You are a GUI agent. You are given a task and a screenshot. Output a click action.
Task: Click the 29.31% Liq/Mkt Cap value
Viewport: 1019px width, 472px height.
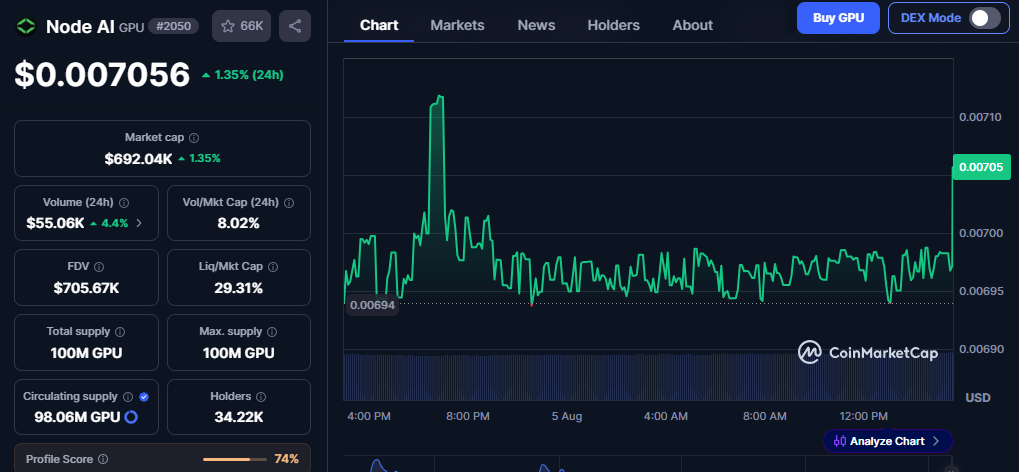239,288
